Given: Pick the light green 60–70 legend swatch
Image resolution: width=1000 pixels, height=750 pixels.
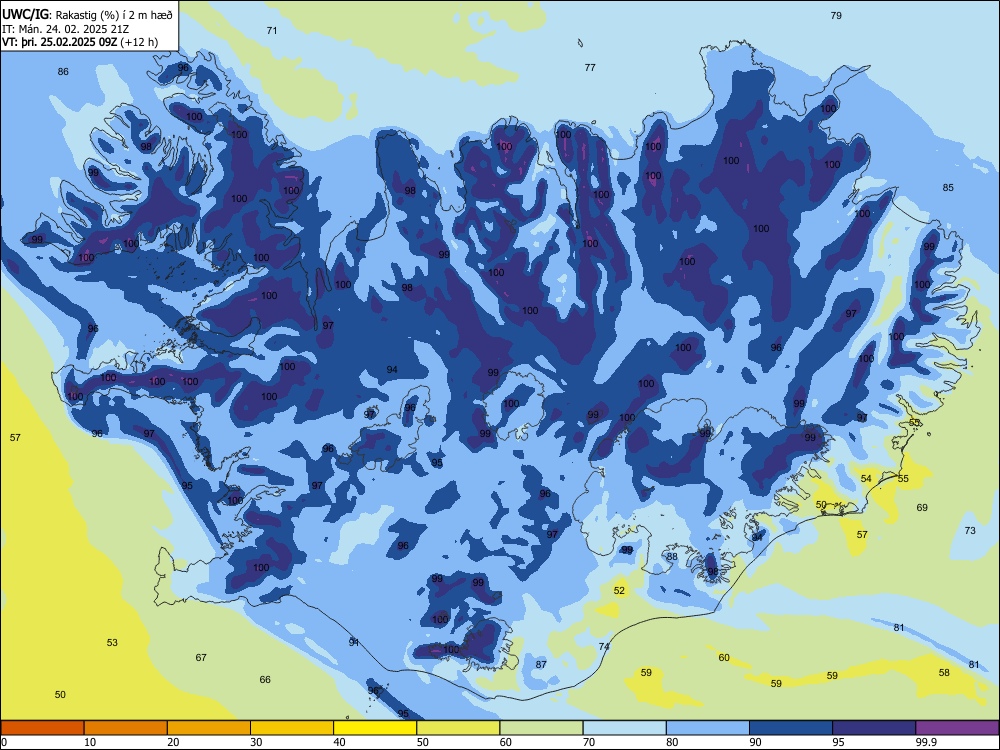Looking at the screenshot, I should tap(541, 728).
